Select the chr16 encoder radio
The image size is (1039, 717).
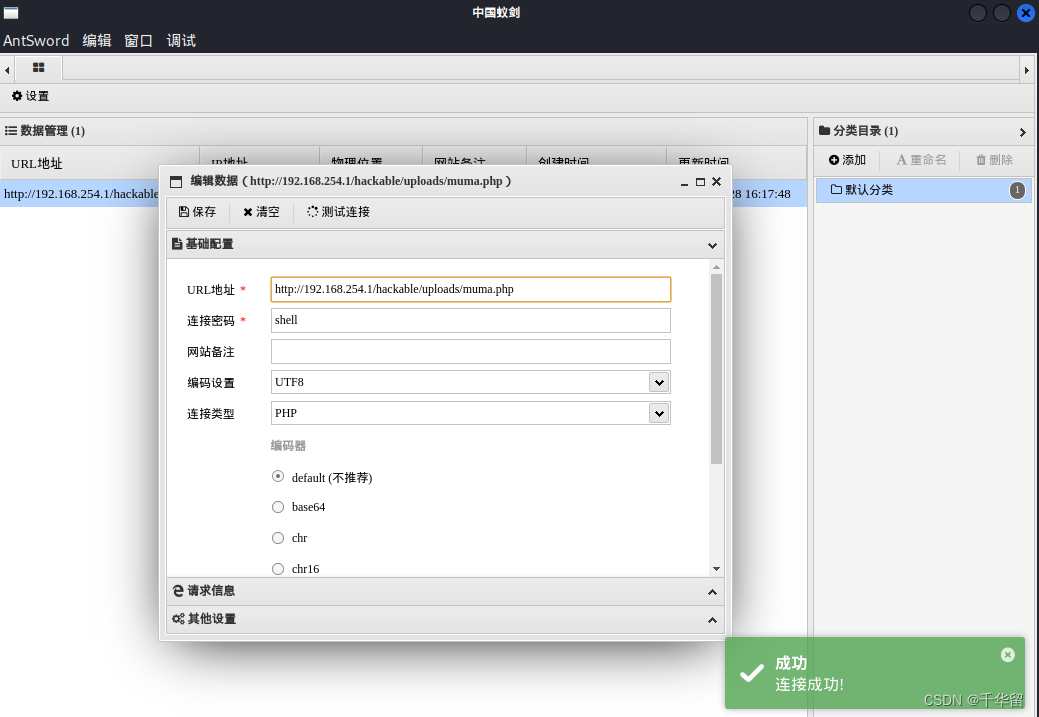point(278,569)
